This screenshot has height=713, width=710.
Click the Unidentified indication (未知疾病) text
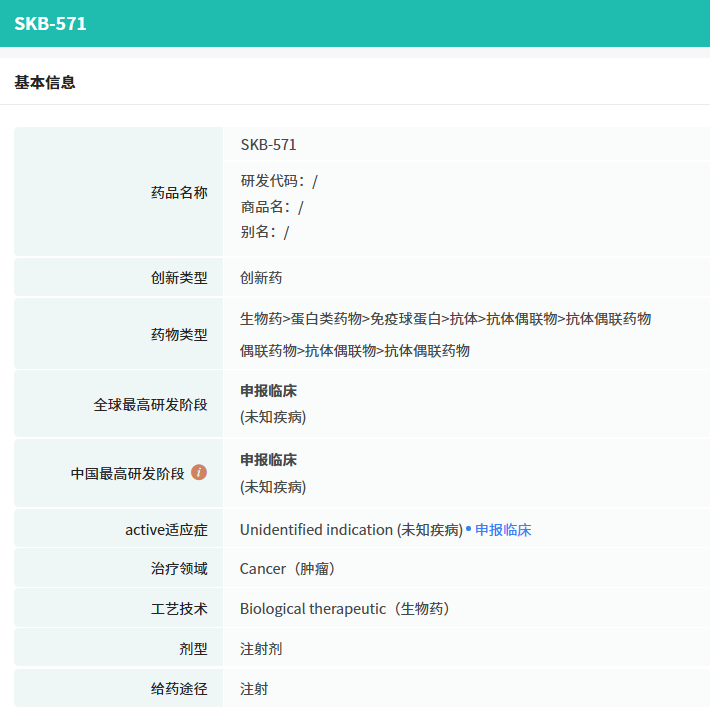pyautogui.click(x=351, y=530)
